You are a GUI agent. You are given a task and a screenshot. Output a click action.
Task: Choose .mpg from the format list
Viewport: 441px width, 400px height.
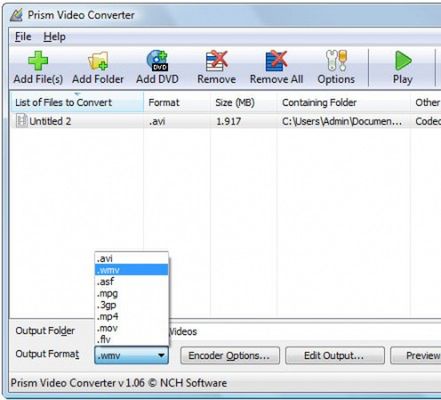click(132, 293)
